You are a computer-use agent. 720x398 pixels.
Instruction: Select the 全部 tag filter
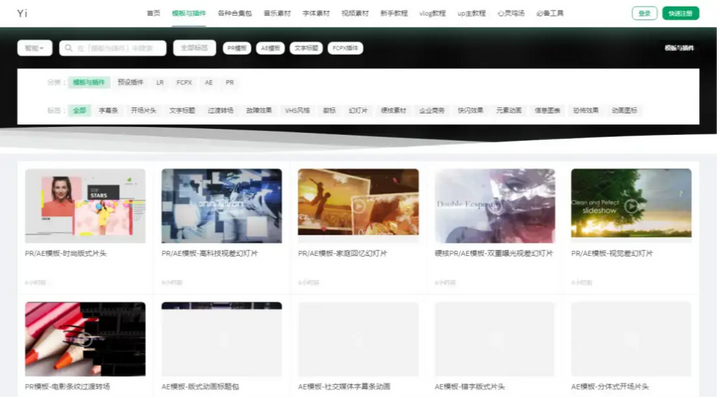pyautogui.click(x=79, y=111)
